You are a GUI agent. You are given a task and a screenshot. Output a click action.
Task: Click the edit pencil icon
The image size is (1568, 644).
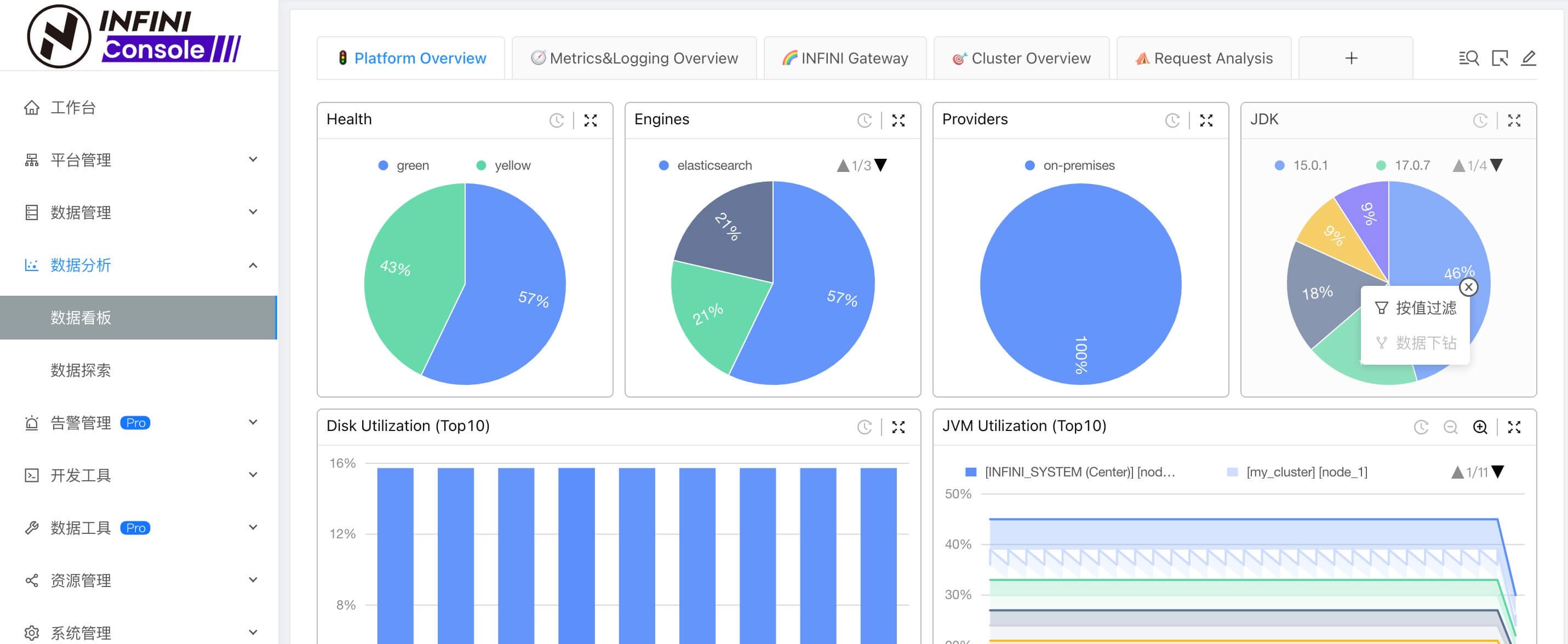[1529, 58]
